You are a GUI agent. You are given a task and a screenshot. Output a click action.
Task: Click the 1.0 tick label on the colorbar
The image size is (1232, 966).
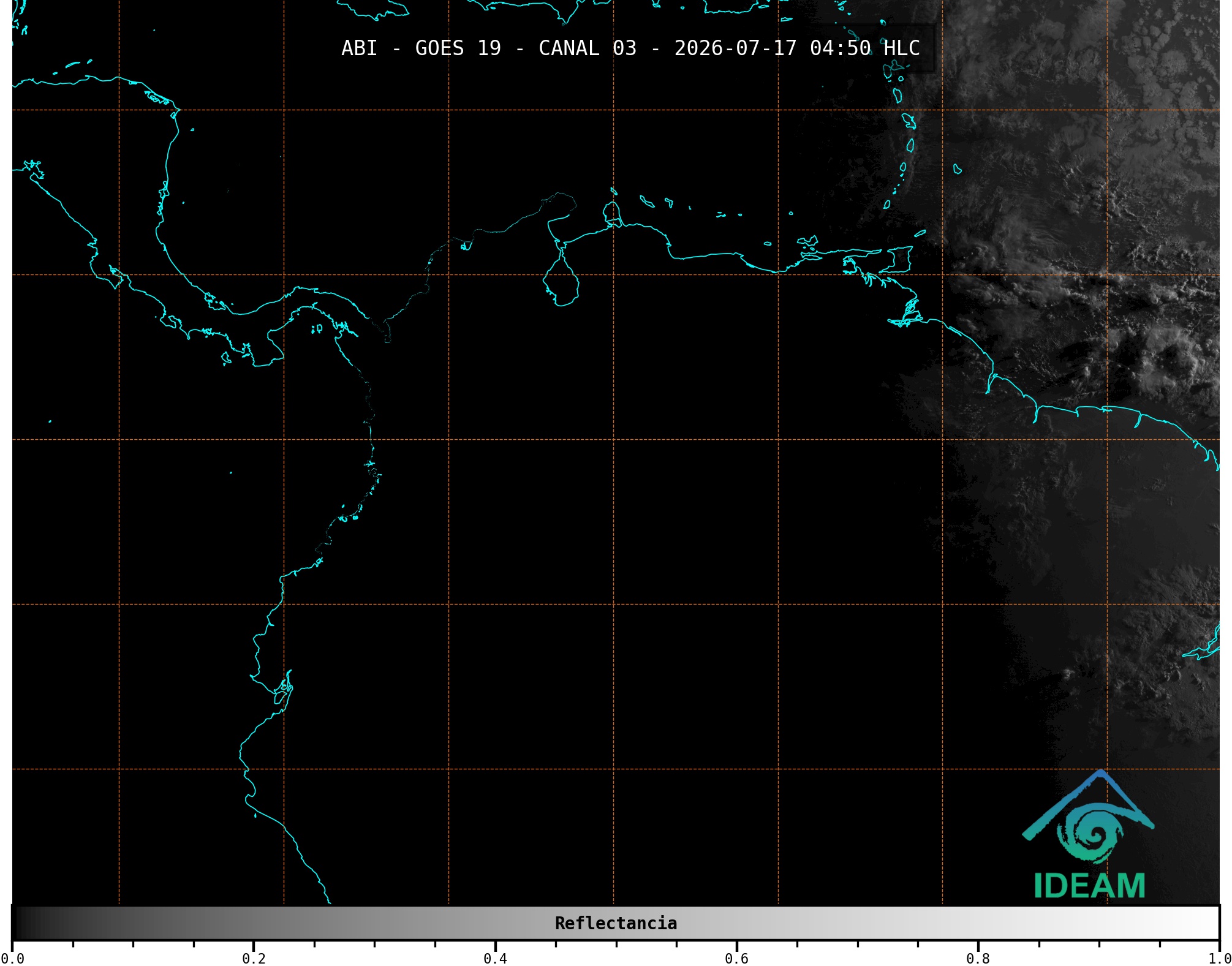(1219, 959)
